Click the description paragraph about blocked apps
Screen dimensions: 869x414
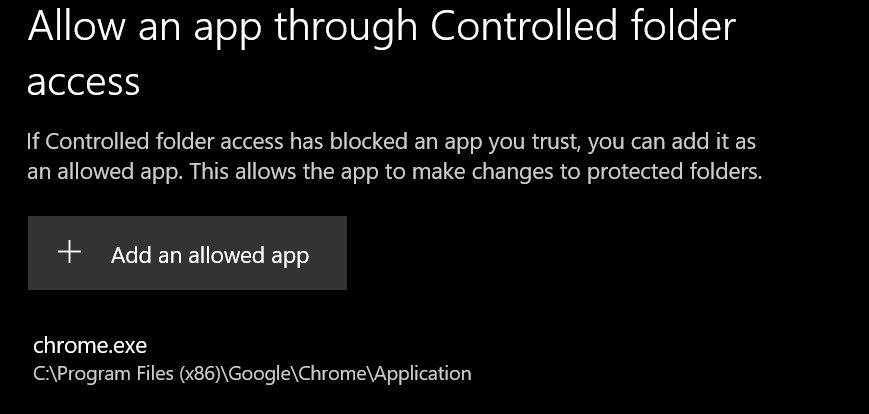(x=394, y=155)
